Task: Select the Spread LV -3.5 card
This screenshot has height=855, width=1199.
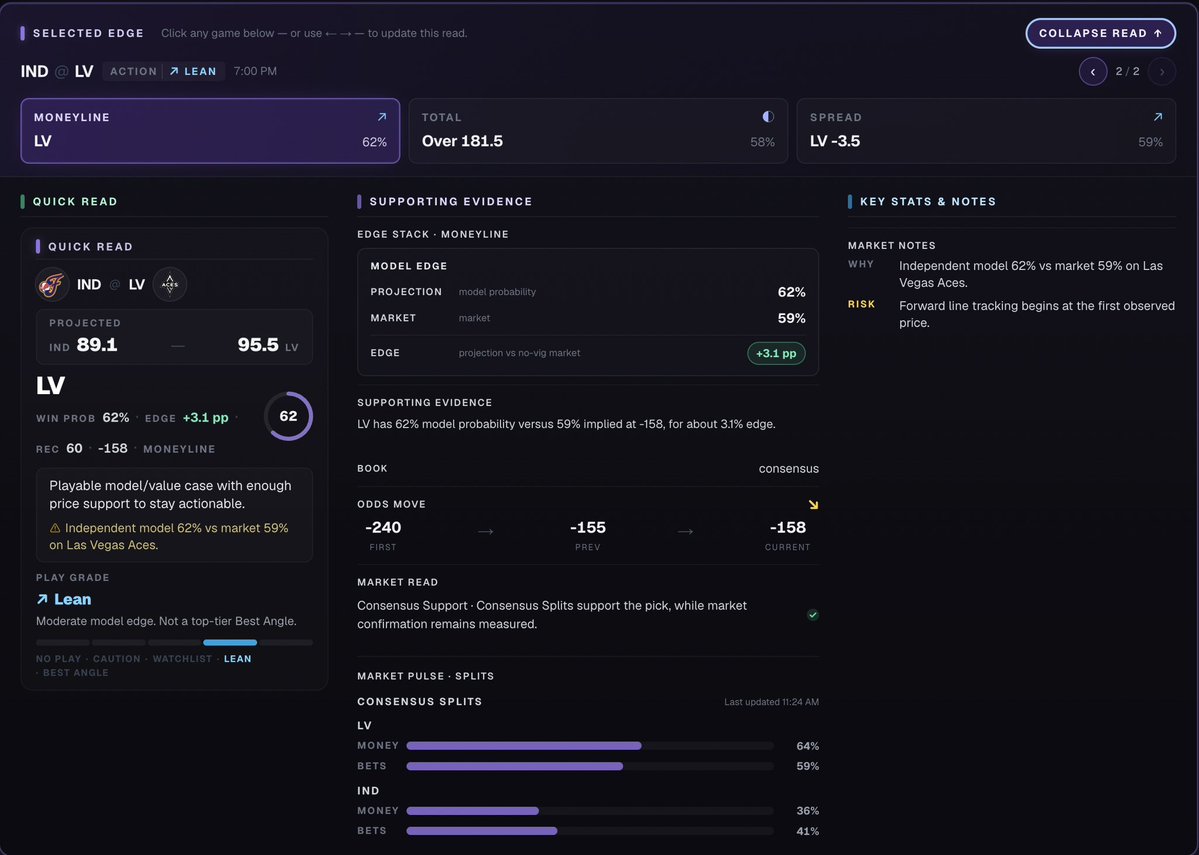Action: (986, 131)
